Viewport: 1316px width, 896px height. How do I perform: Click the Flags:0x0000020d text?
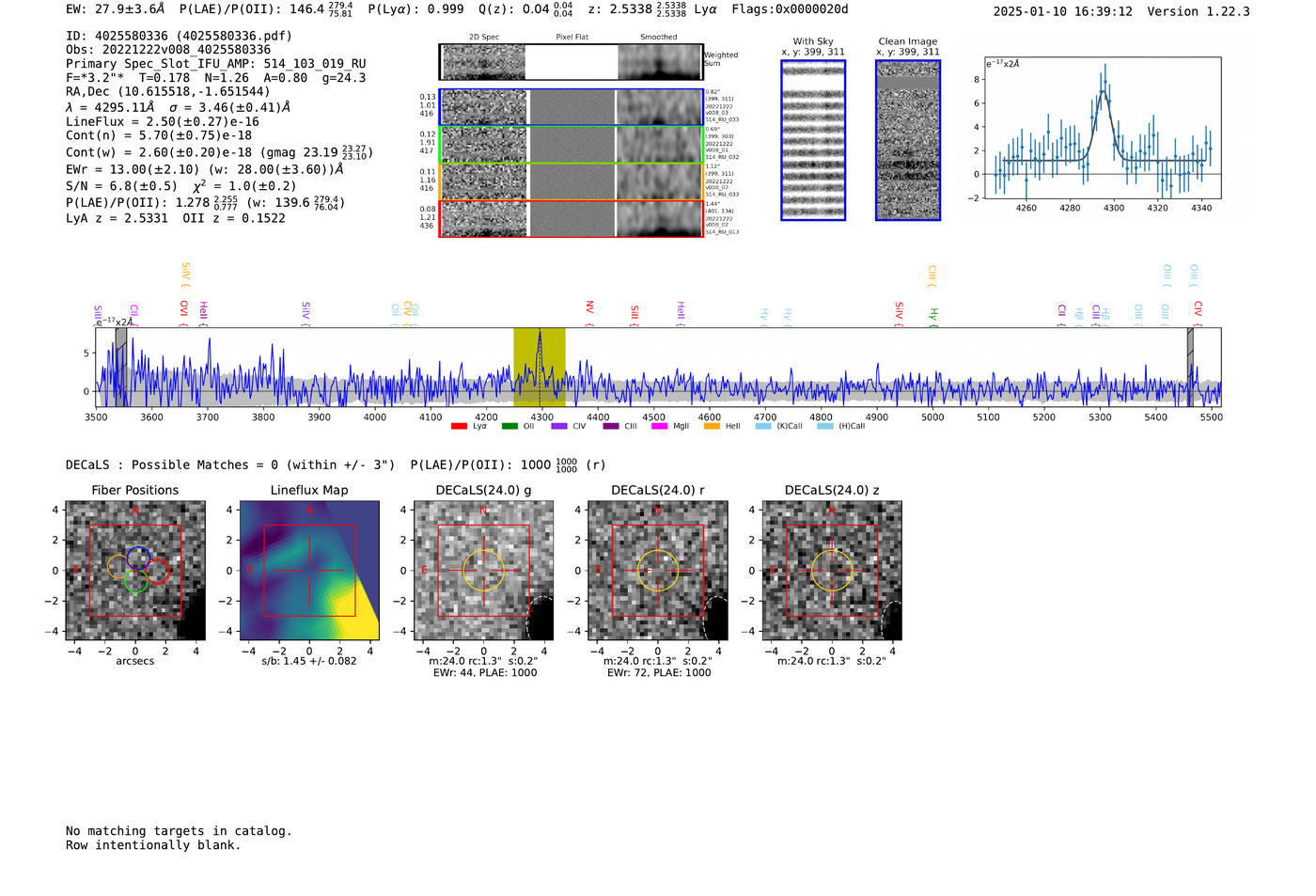[790, 9]
